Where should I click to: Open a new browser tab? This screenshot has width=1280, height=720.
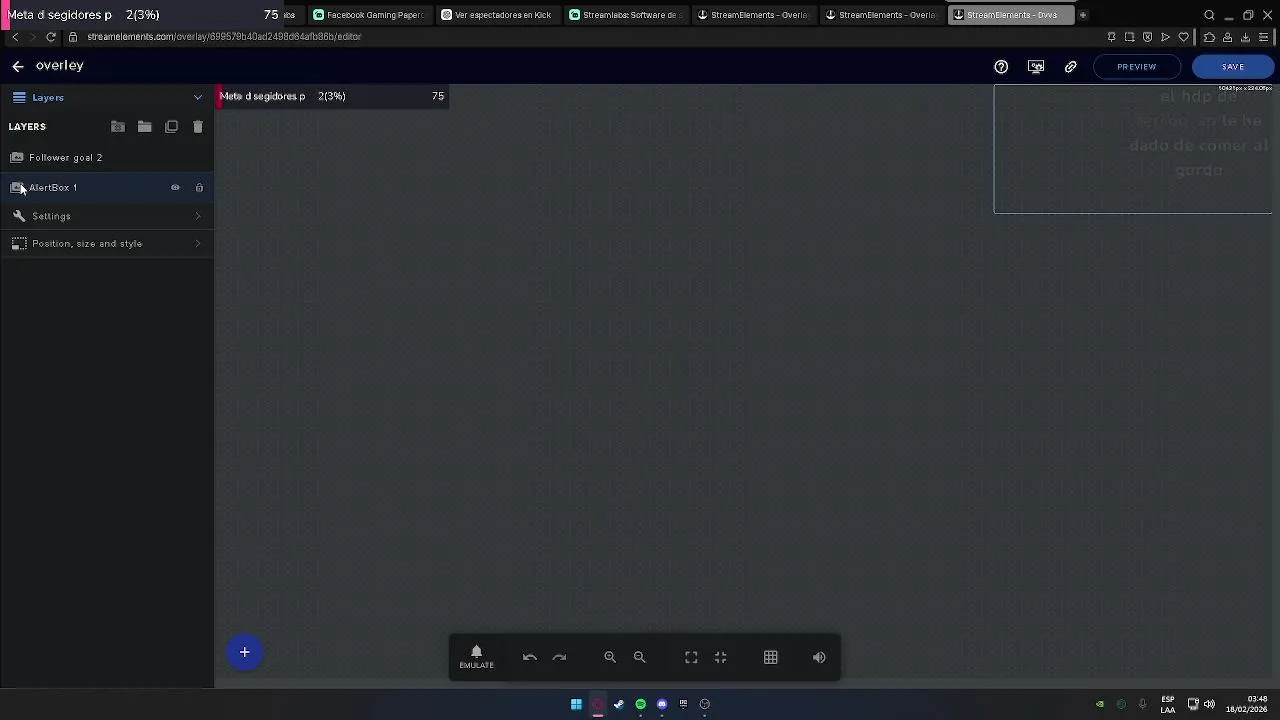pos(1083,15)
